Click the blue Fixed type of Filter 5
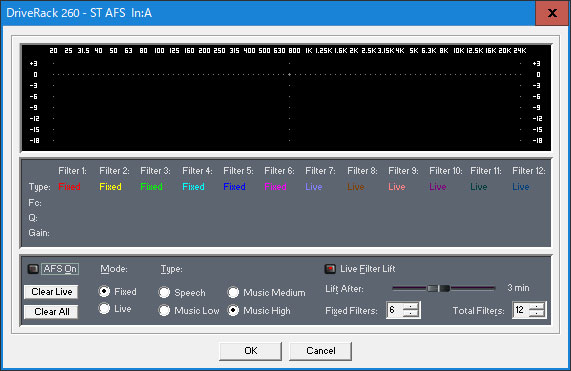The width and height of the screenshot is (571, 371). coord(235,187)
